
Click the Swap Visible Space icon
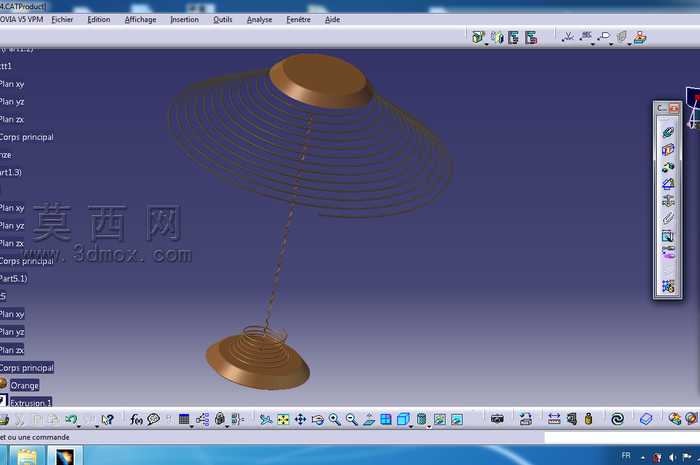click(x=457, y=419)
